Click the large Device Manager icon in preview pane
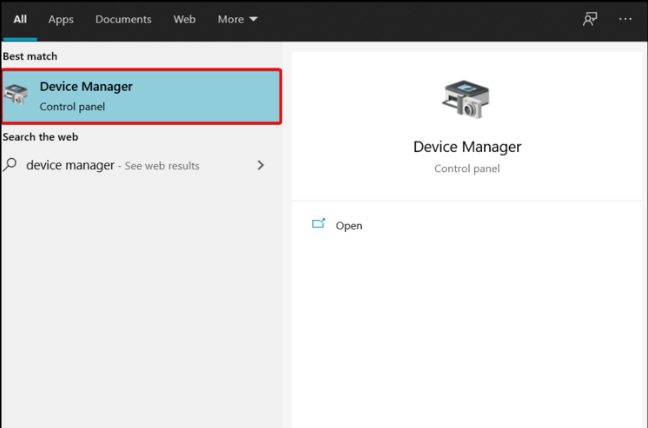This screenshot has width=648, height=428. click(466, 100)
